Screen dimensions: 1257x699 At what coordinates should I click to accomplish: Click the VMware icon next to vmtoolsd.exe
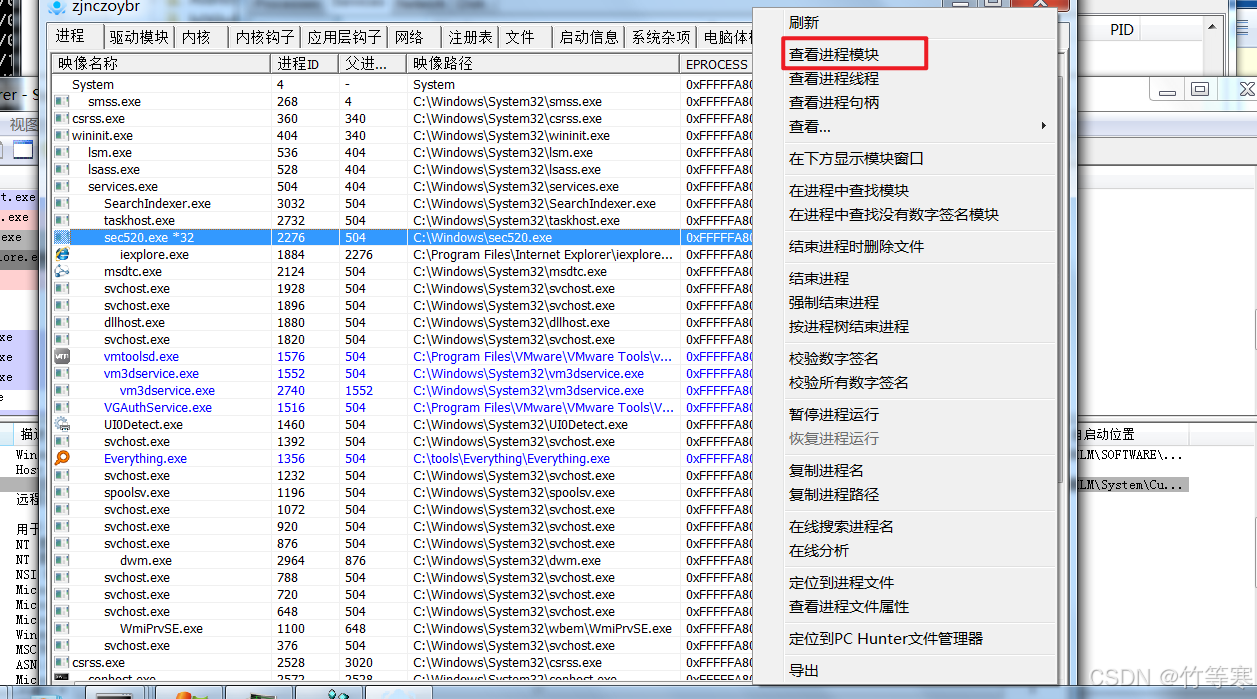[x=62, y=357]
